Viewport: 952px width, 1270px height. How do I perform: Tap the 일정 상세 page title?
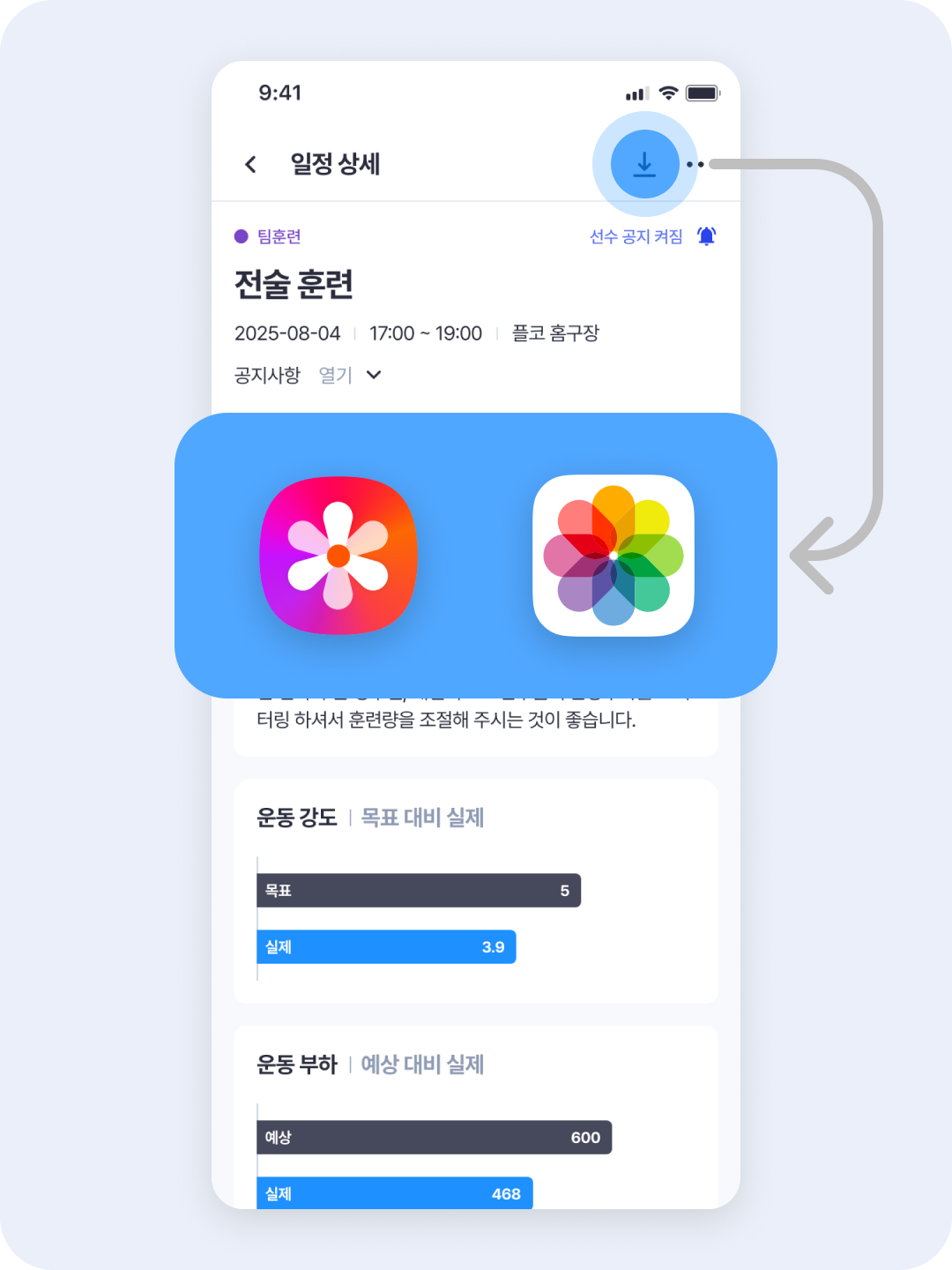tap(335, 164)
